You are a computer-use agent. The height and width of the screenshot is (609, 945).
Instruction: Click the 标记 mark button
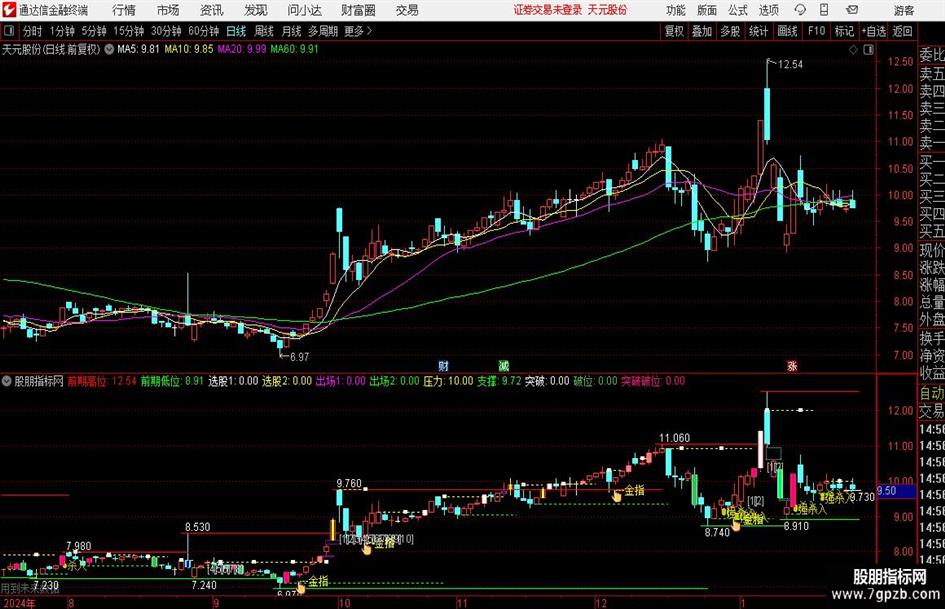844,31
